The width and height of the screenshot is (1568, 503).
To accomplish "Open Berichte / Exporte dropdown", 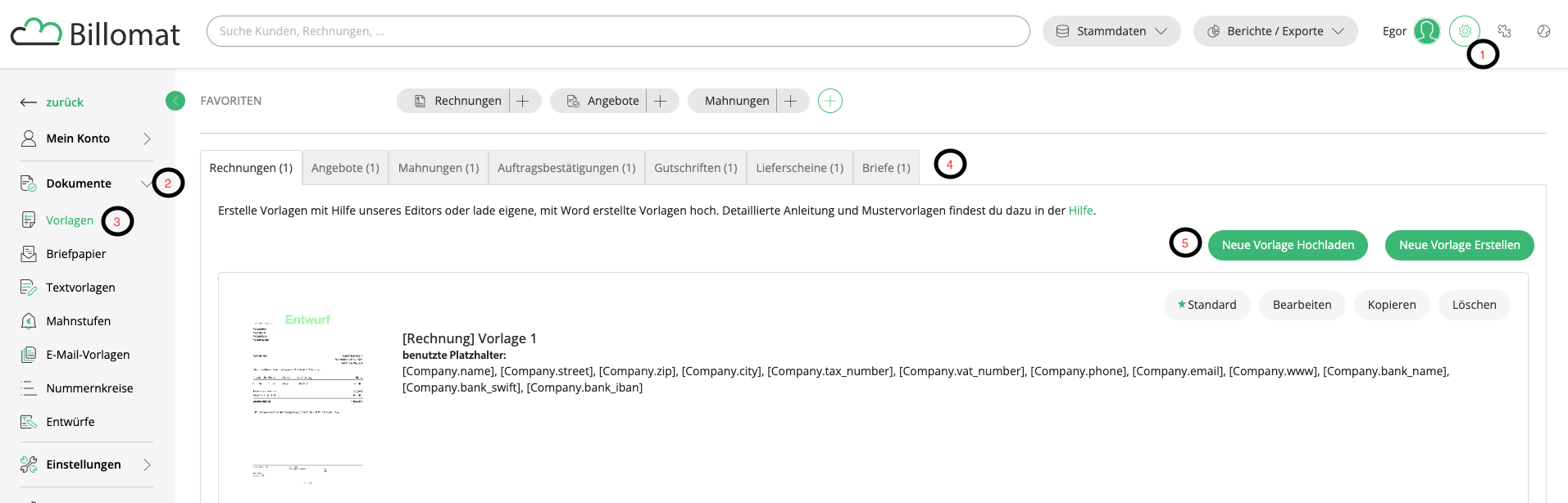I will (1275, 31).
